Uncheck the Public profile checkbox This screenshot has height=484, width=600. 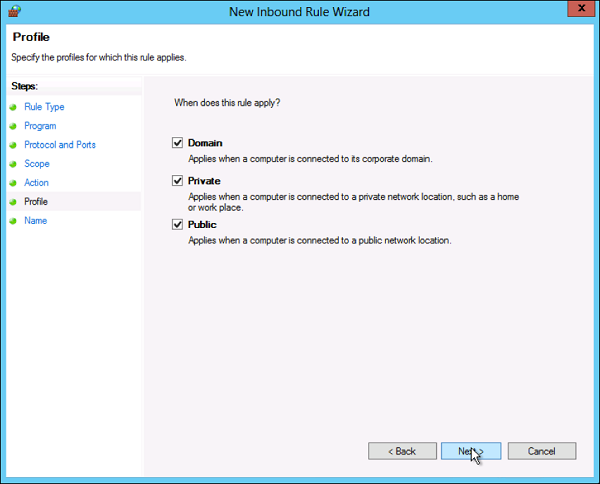click(178, 225)
